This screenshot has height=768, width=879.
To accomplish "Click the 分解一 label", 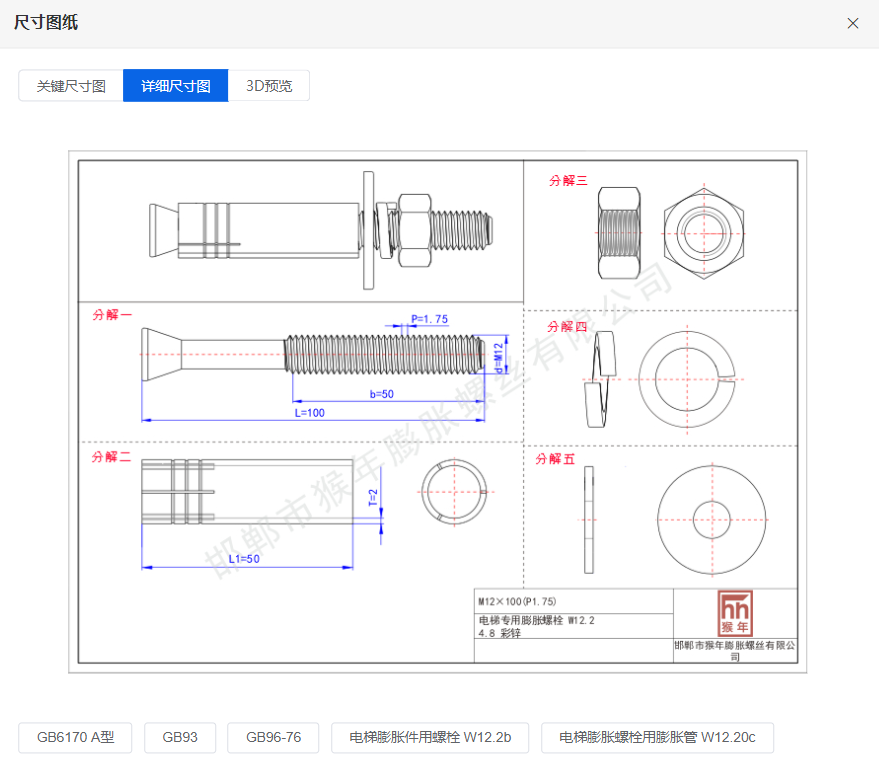I will (x=112, y=314).
